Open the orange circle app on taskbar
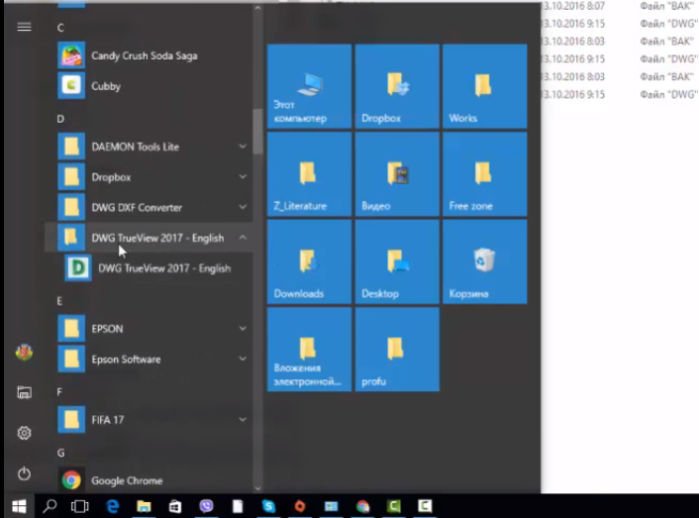Image resolution: width=699 pixels, height=518 pixels. pyautogui.click(x=300, y=506)
